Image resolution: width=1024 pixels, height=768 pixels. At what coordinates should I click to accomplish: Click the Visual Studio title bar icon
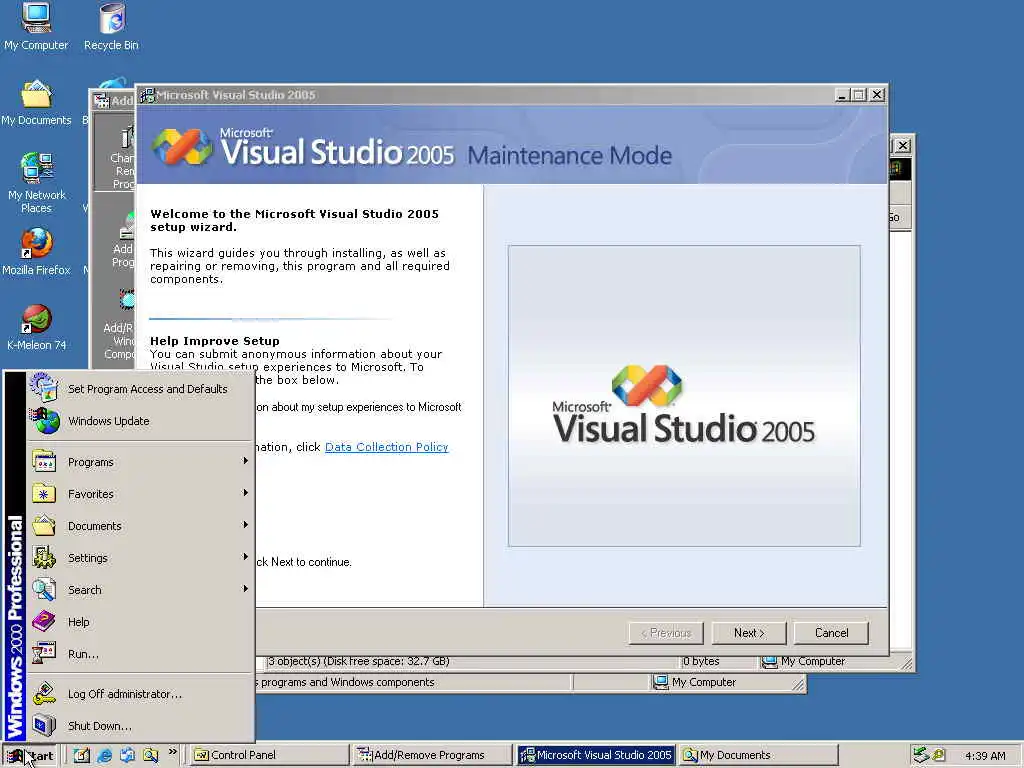[x=148, y=95]
